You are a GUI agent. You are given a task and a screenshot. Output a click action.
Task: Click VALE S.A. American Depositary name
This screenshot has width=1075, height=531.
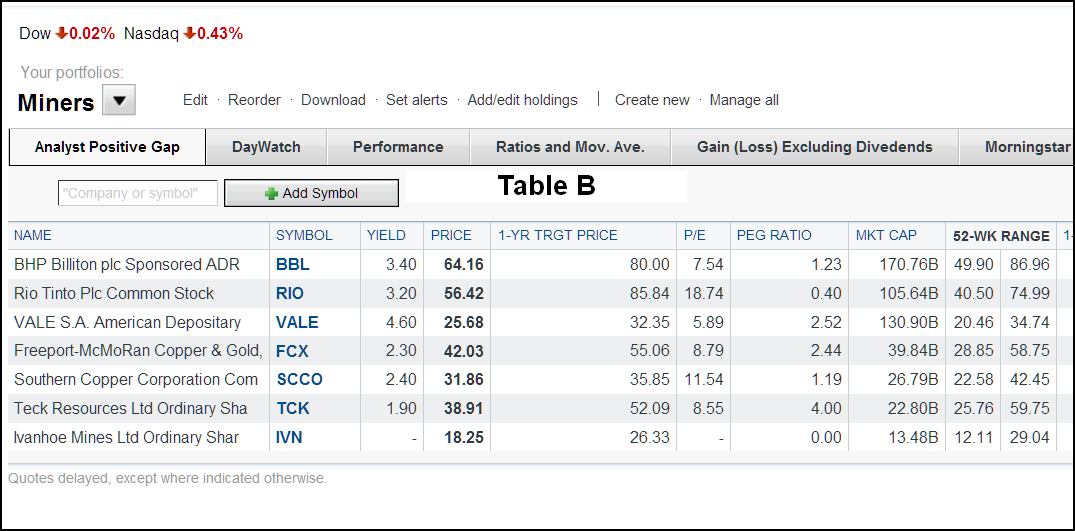pyautogui.click(x=128, y=323)
